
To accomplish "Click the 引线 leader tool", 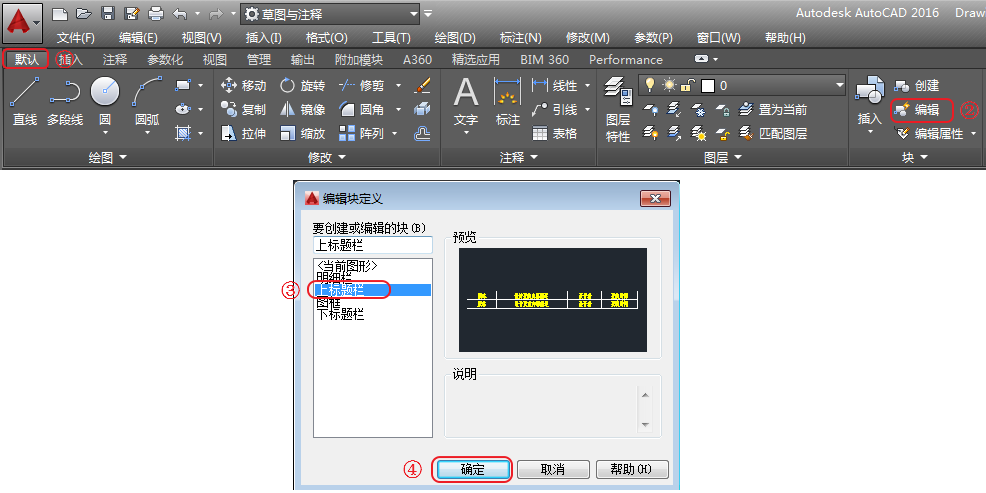I will pyautogui.click(x=555, y=109).
